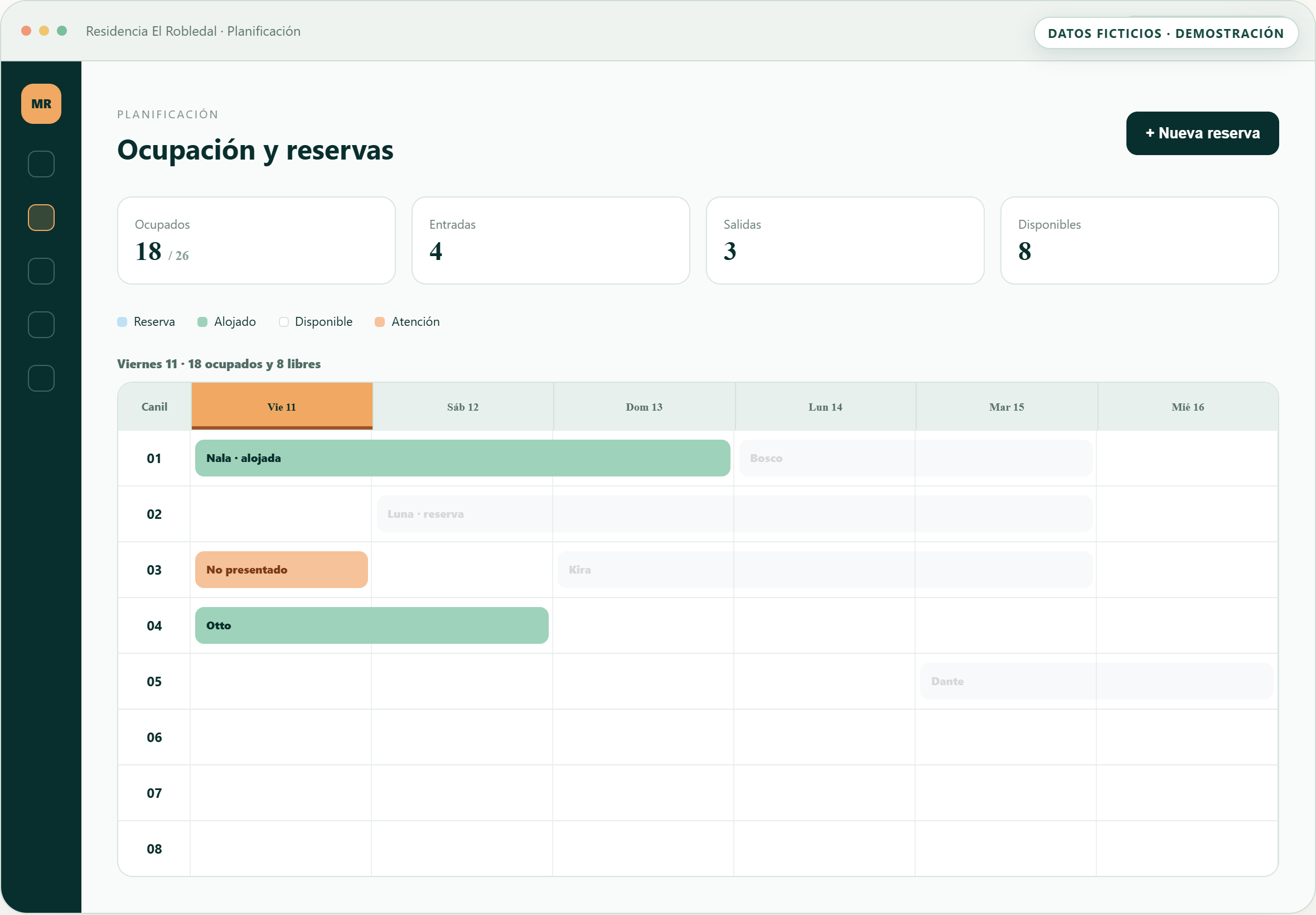Viewport: 1316px width, 915px height.
Task: Click the orange Atención legend swatch
Action: tap(380, 322)
